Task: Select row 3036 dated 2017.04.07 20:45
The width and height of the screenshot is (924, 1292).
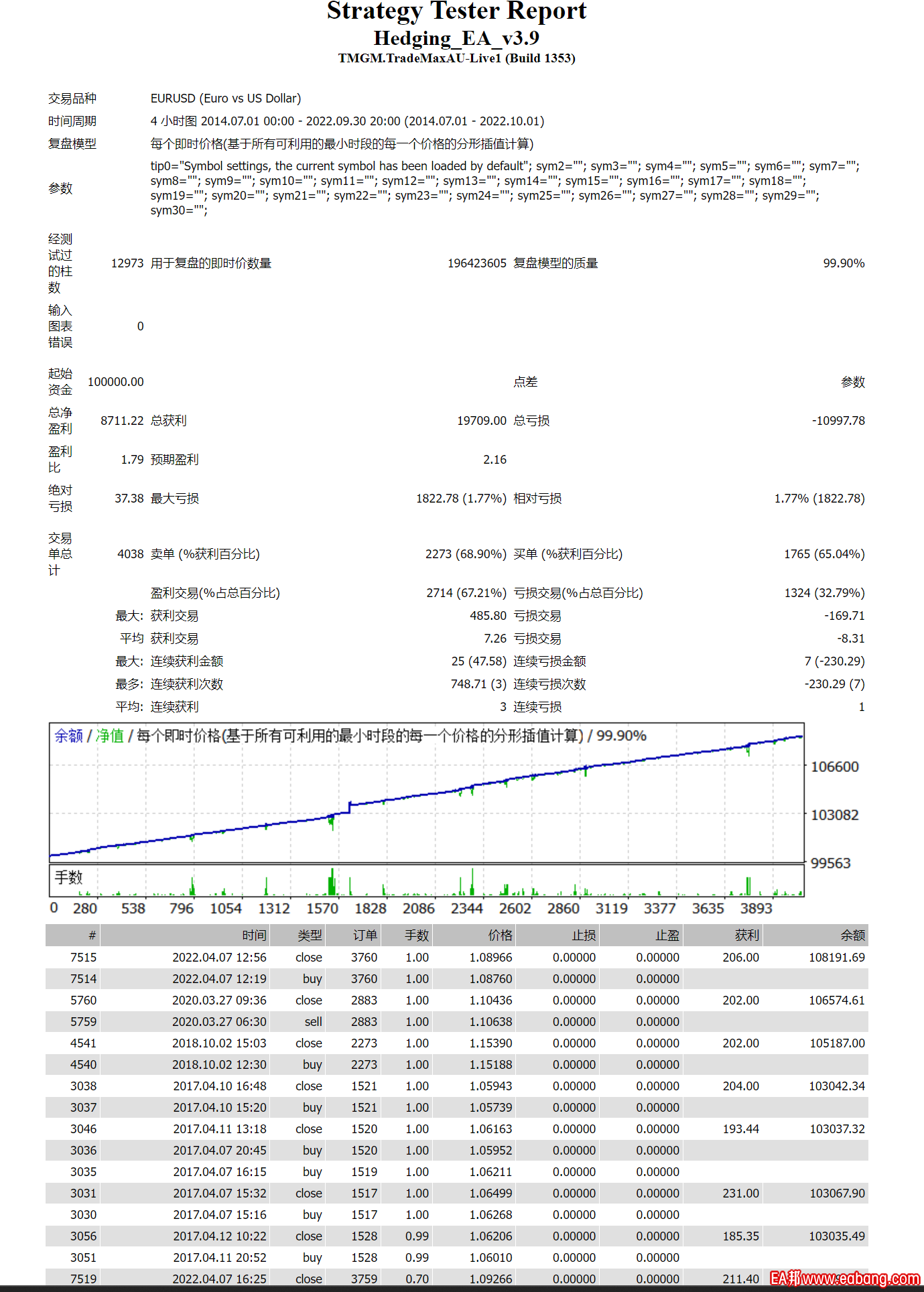Action: (457, 1151)
